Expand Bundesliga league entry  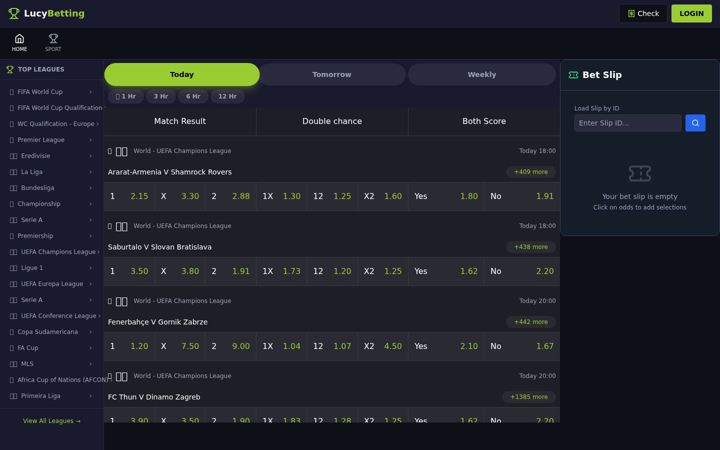(x=51, y=188)
